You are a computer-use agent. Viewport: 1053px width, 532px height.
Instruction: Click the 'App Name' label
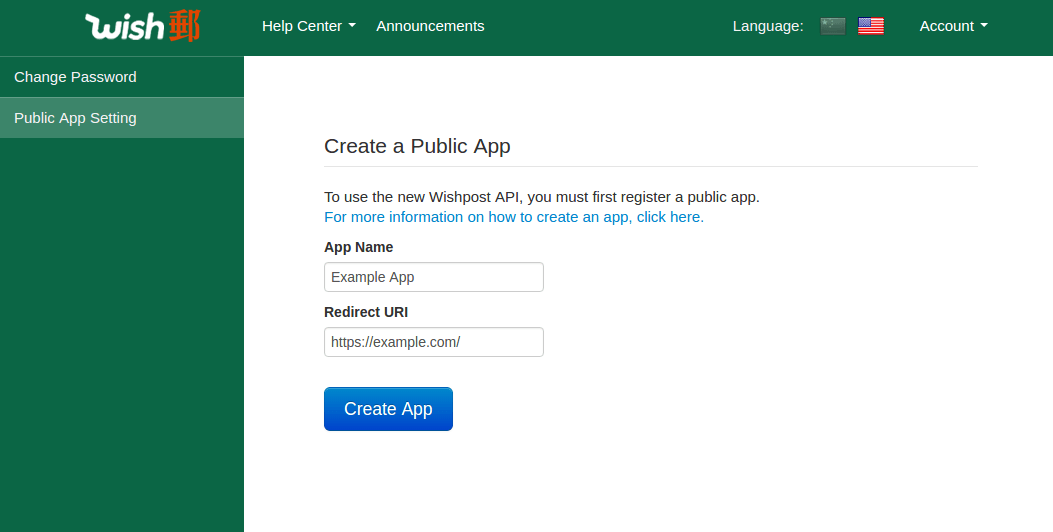click(359, 247)
